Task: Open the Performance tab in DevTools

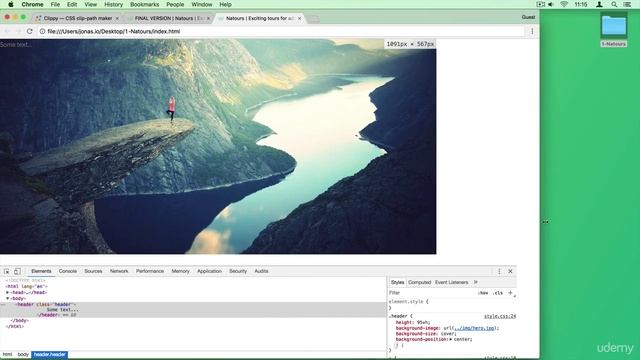Action: tap(150, 271)
